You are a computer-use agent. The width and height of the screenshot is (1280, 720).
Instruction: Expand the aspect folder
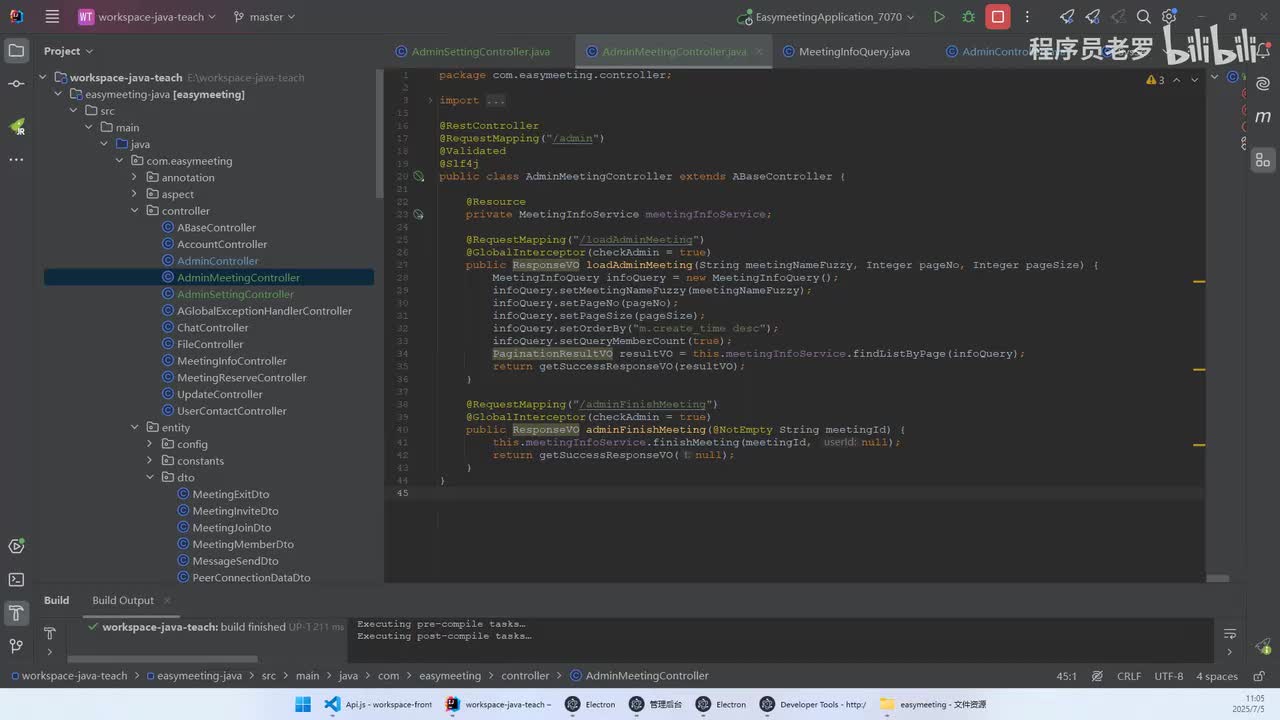[135, 194]
